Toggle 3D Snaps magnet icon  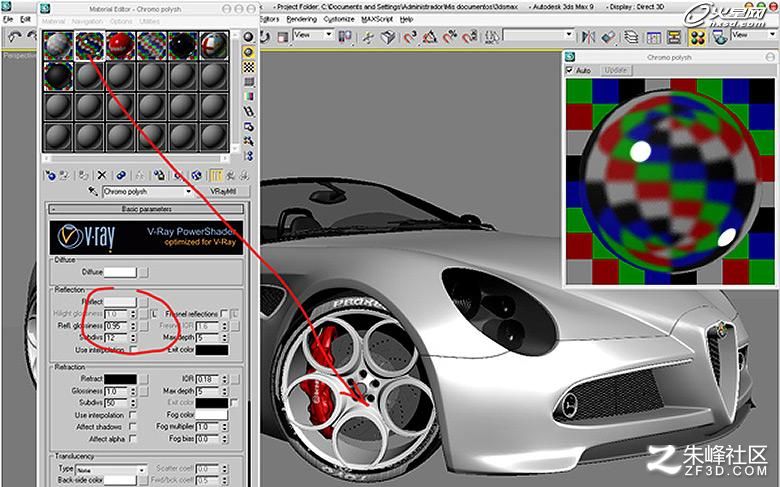(410, 37)
